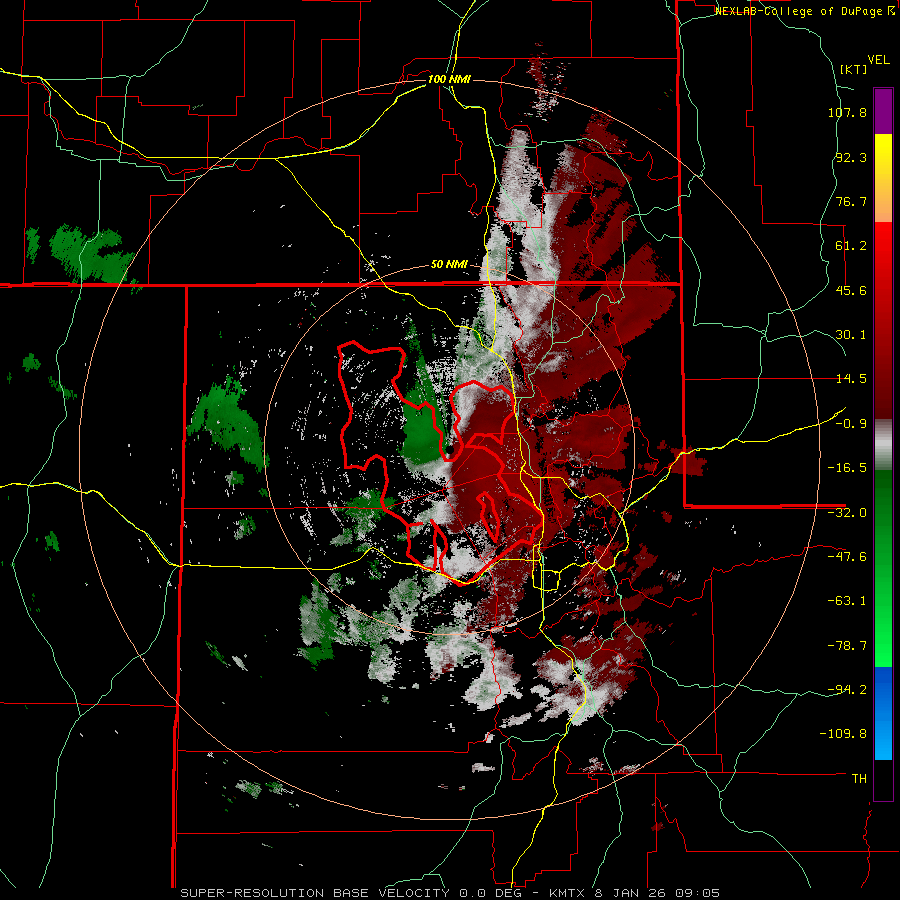
Task: Click the purple segment of the color bar
Action: [x=883, y=111]
